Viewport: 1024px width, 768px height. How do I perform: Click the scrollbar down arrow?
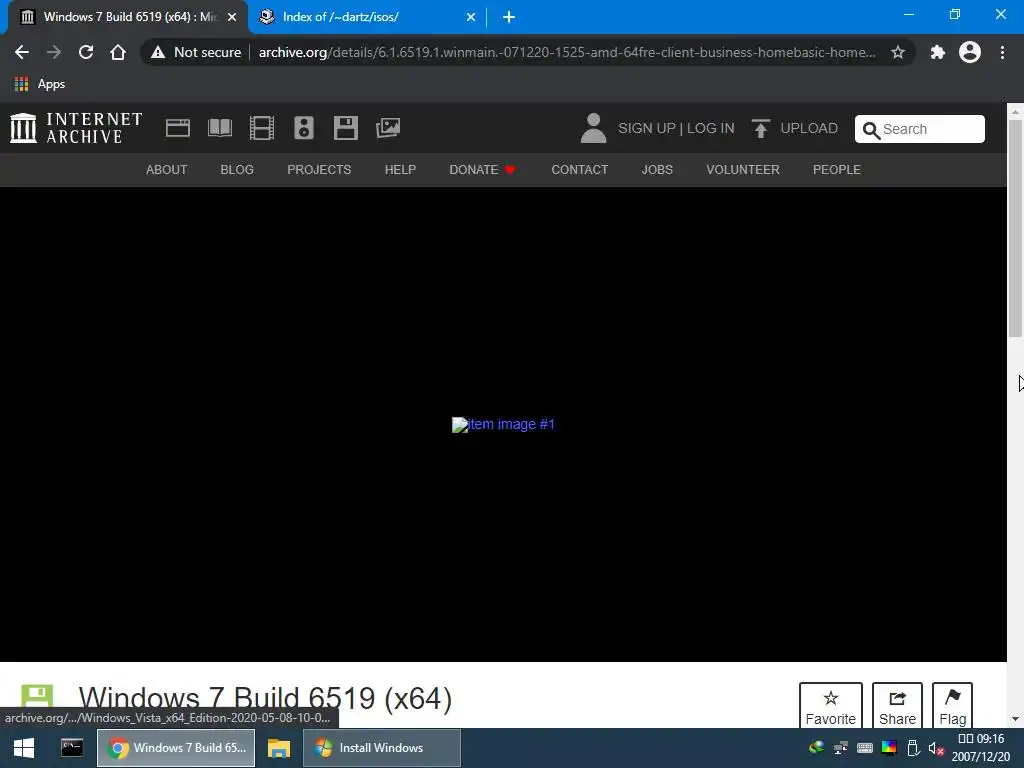tap(1016, 719)
